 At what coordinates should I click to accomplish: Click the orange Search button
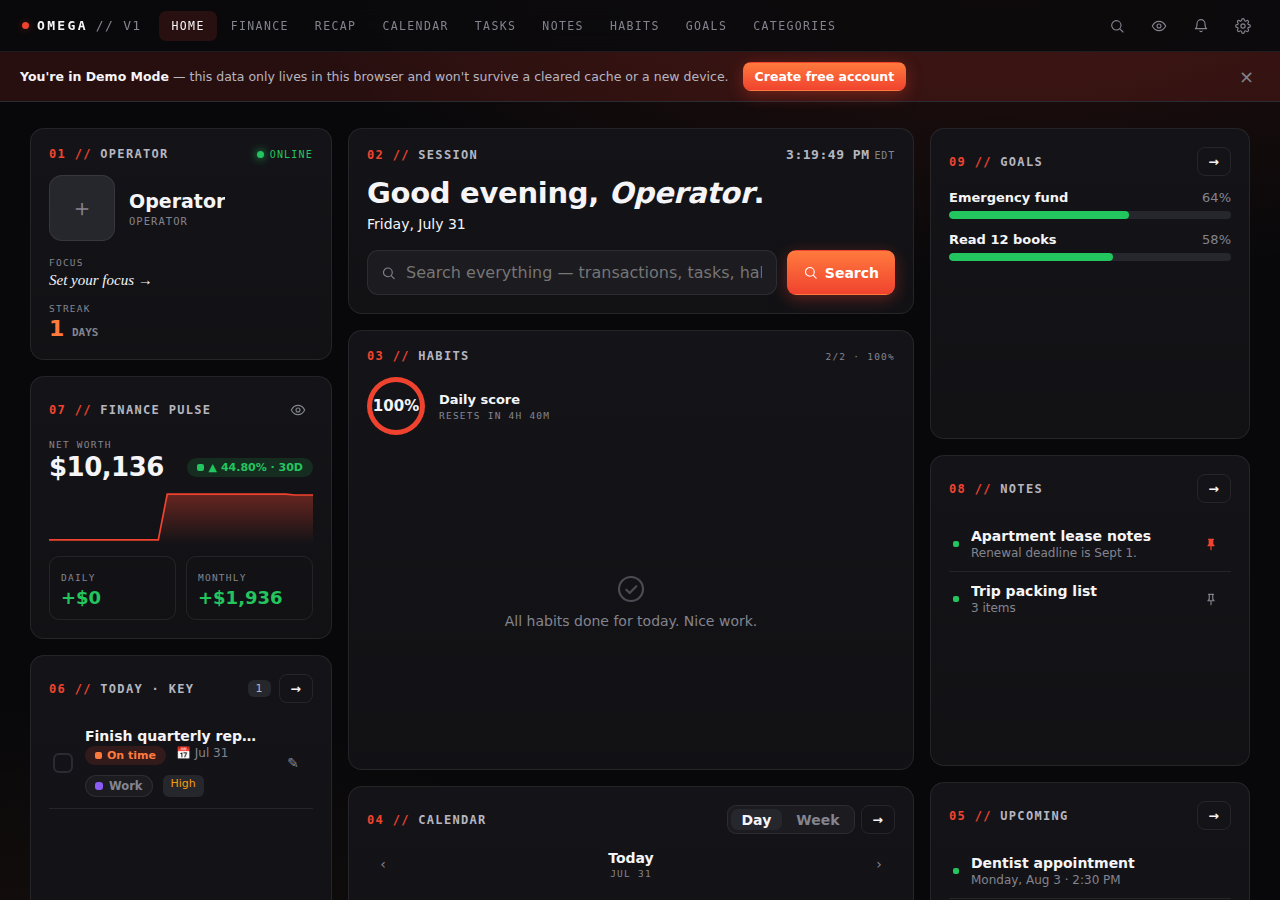(x=841, y=273)
